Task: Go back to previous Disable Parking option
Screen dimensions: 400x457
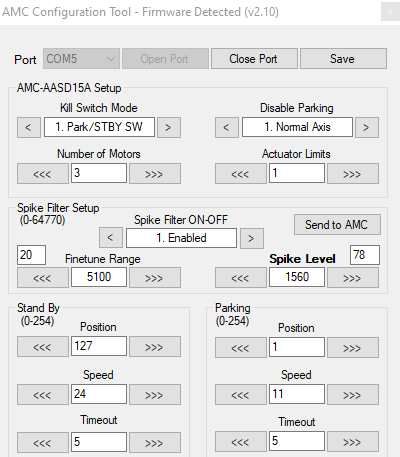Action: 227,127
